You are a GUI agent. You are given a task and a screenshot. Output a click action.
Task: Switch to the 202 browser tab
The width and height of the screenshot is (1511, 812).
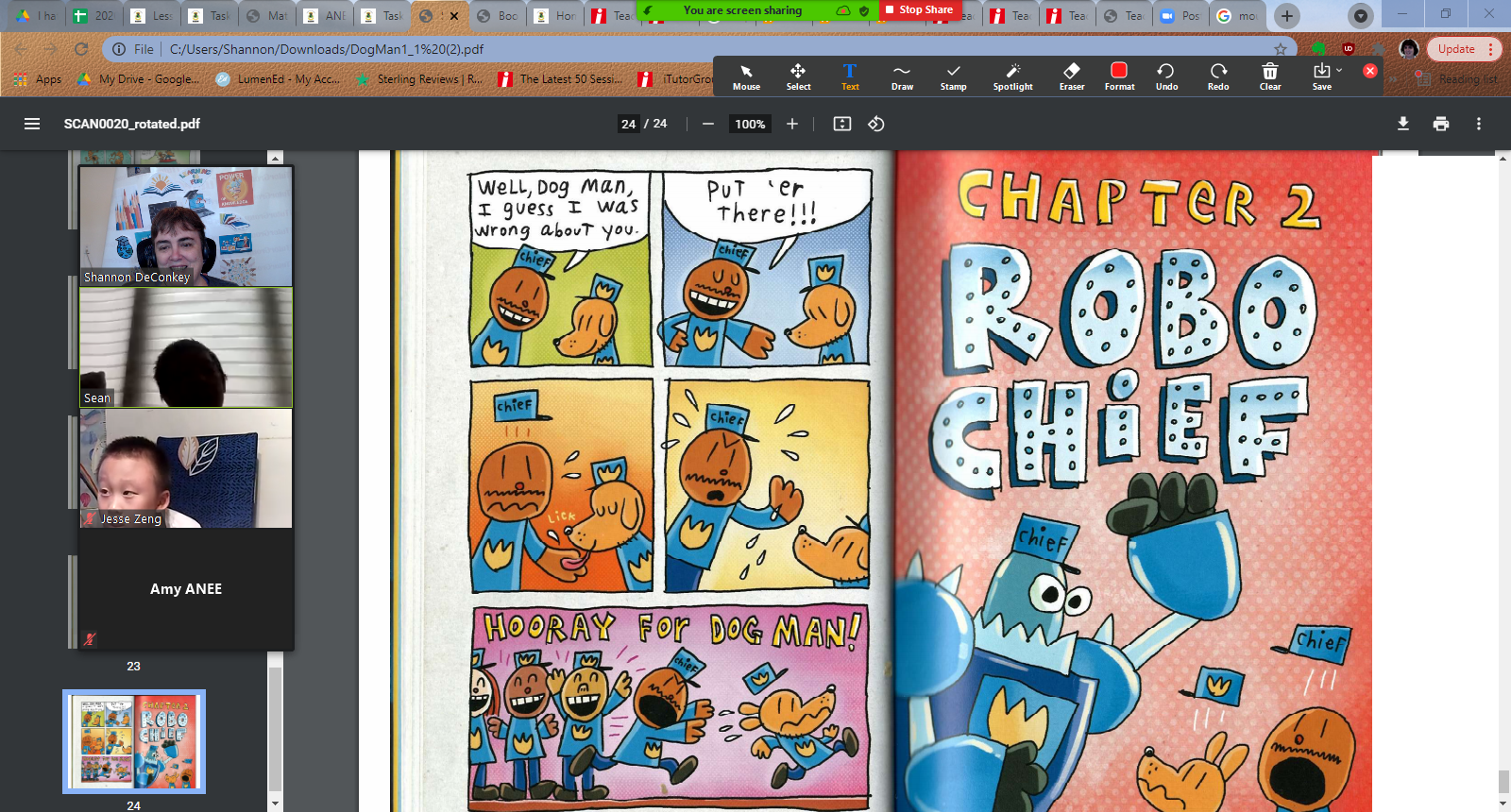click(x=94, y=16)
